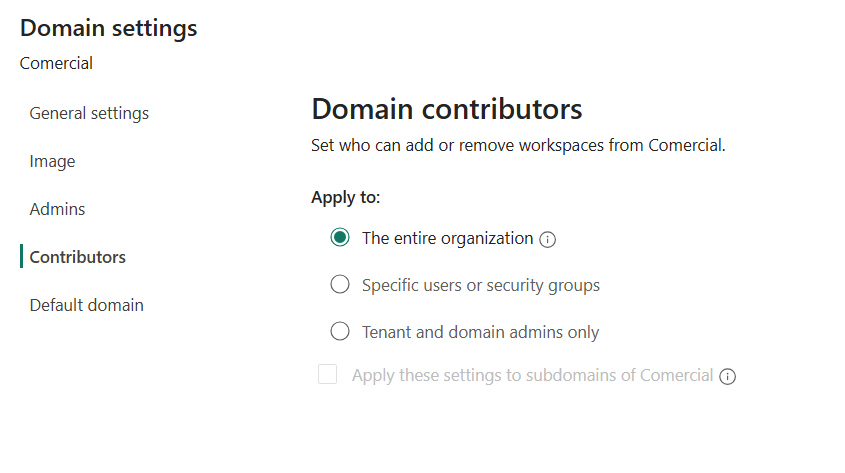Screen dimensions: 845x473
Task: Click 'Apply these settings to subdomains' label text
Action: click(532, 376)
